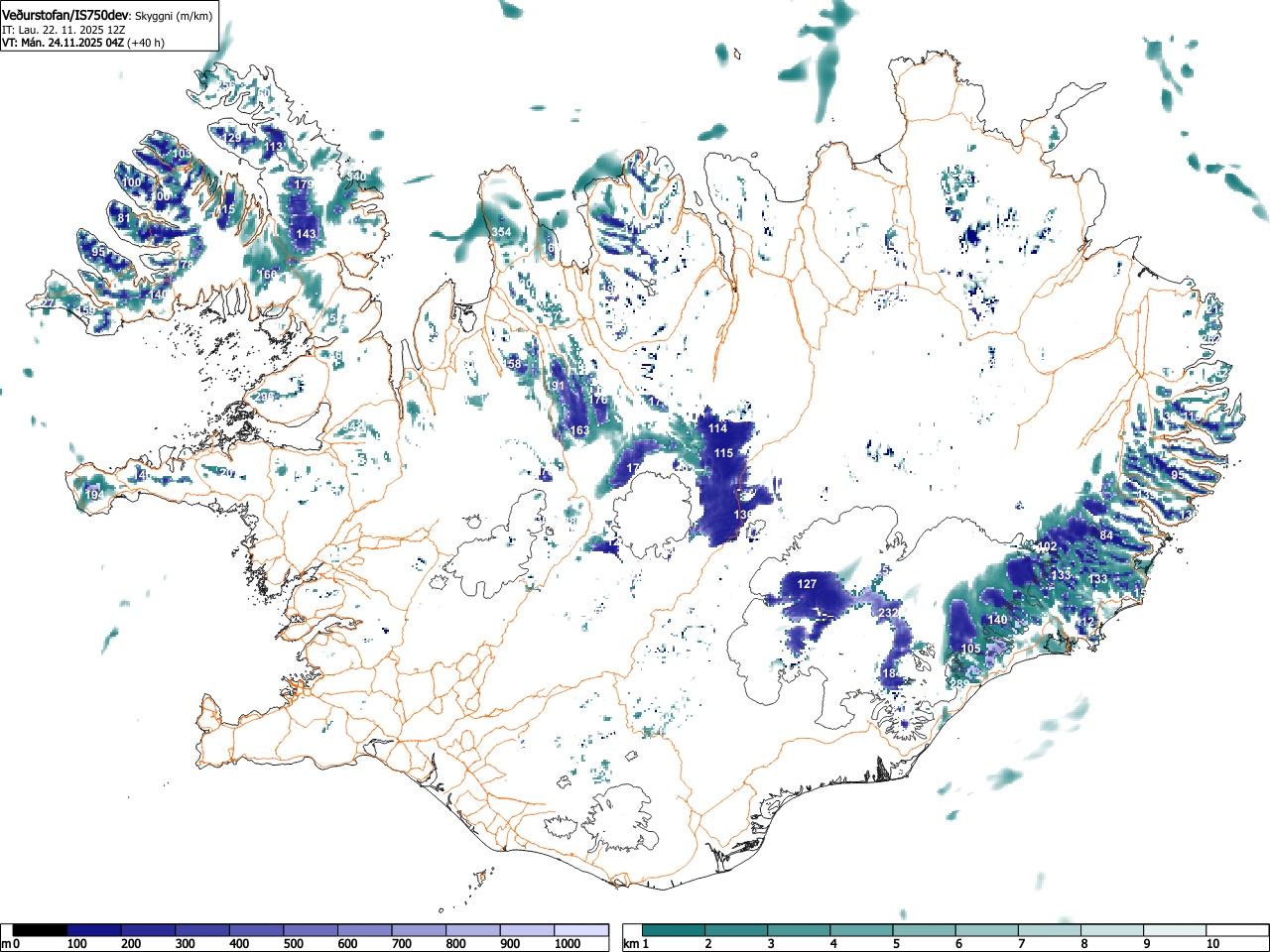The height and width of the screenshot is (952, 1270).
Task: Select the legend swatch between 500 and 600 m
Action: tap(312, 930)
